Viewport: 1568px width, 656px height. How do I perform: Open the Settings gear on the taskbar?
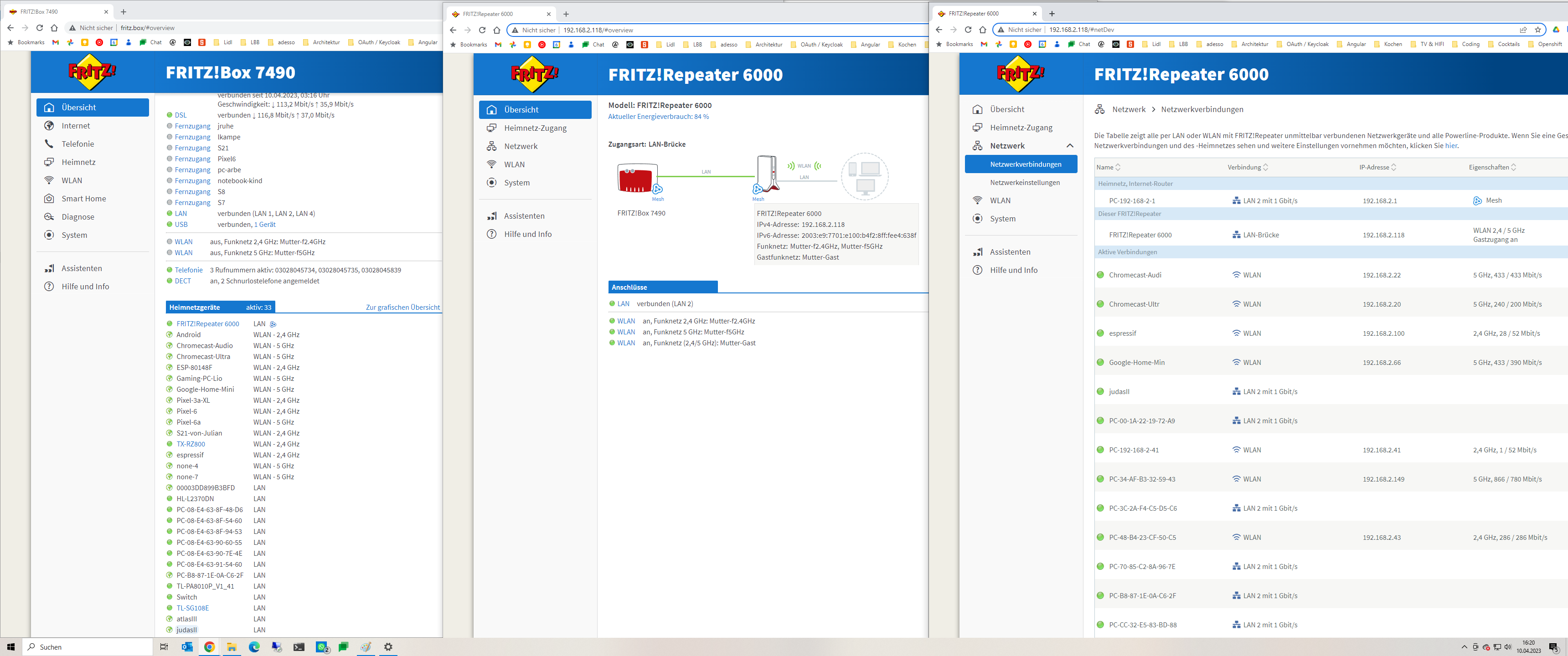click(388, 647)
